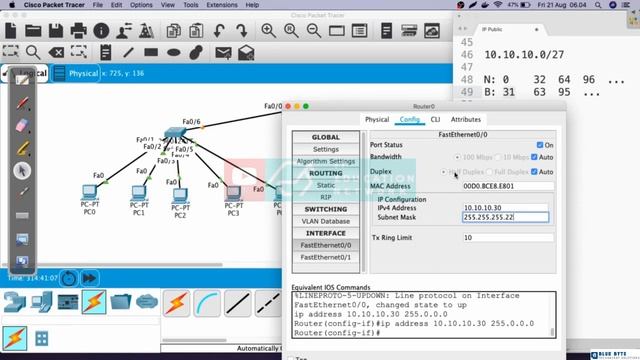The height and width of the screenshot is (360, 640).
Task: Open RIP routing settings
Action: 326,197
